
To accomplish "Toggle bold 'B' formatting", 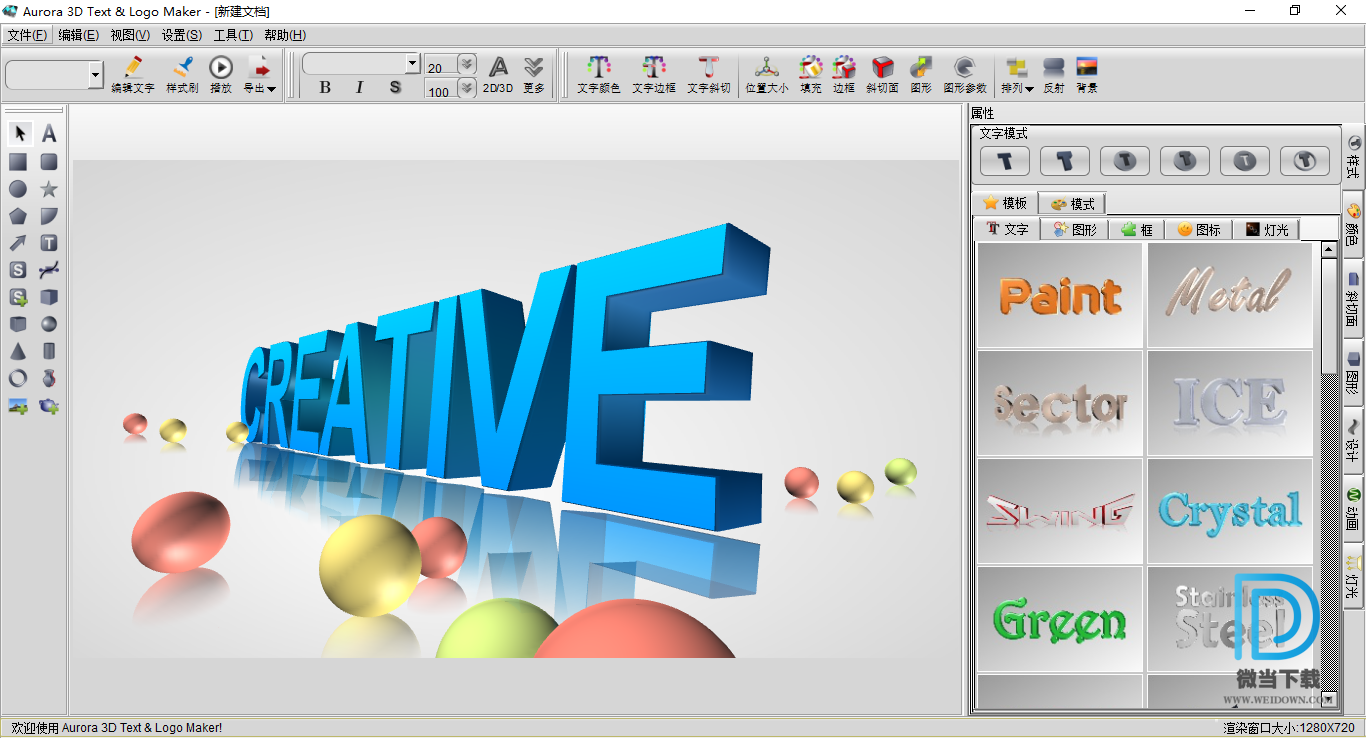I will coord(325,88).
